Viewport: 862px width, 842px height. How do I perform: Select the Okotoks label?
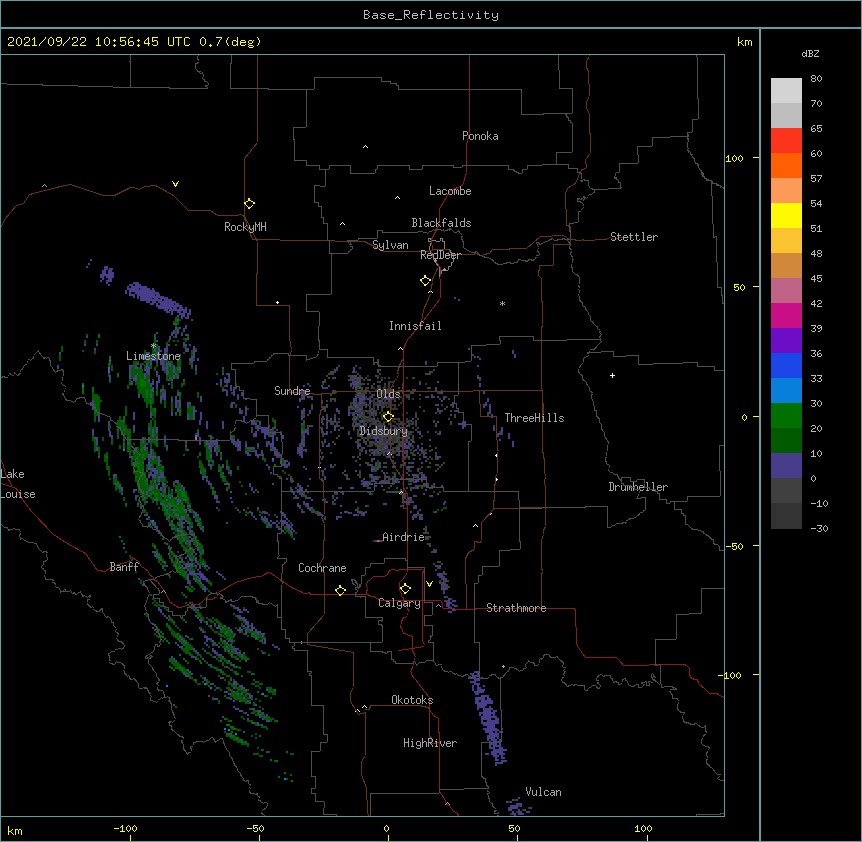pyautogui.click(x=412, y=700)
